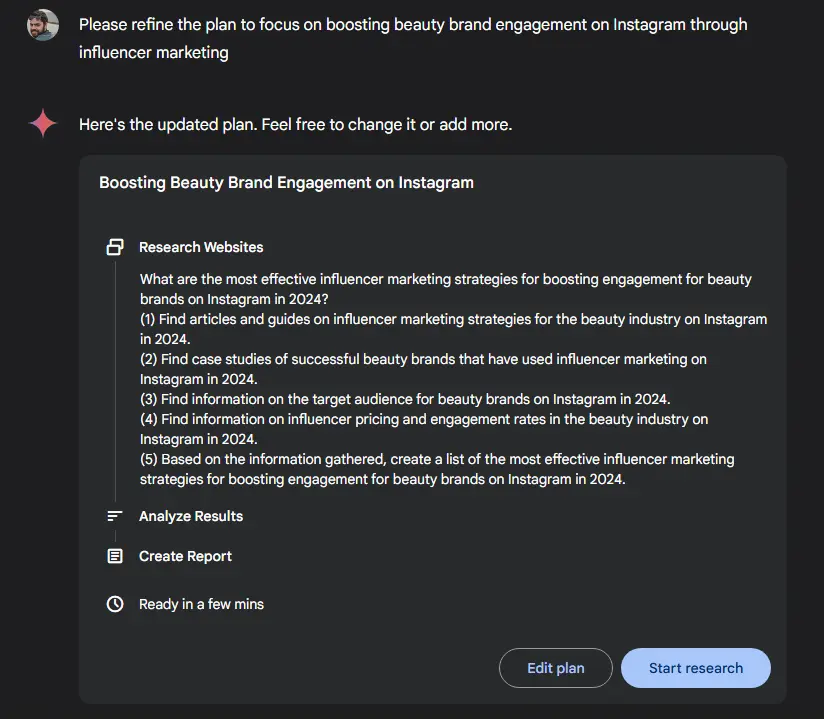Expand the Create Report step label

tap(185, 556)
